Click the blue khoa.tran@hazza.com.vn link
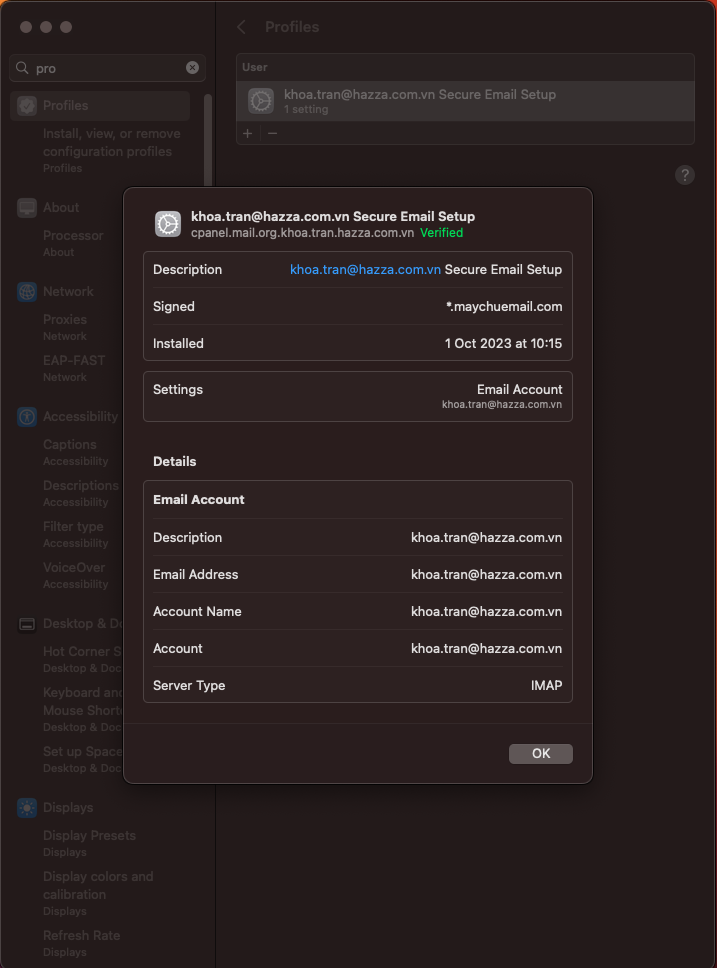Screen dimensions: 717x968 click(365, 270)
